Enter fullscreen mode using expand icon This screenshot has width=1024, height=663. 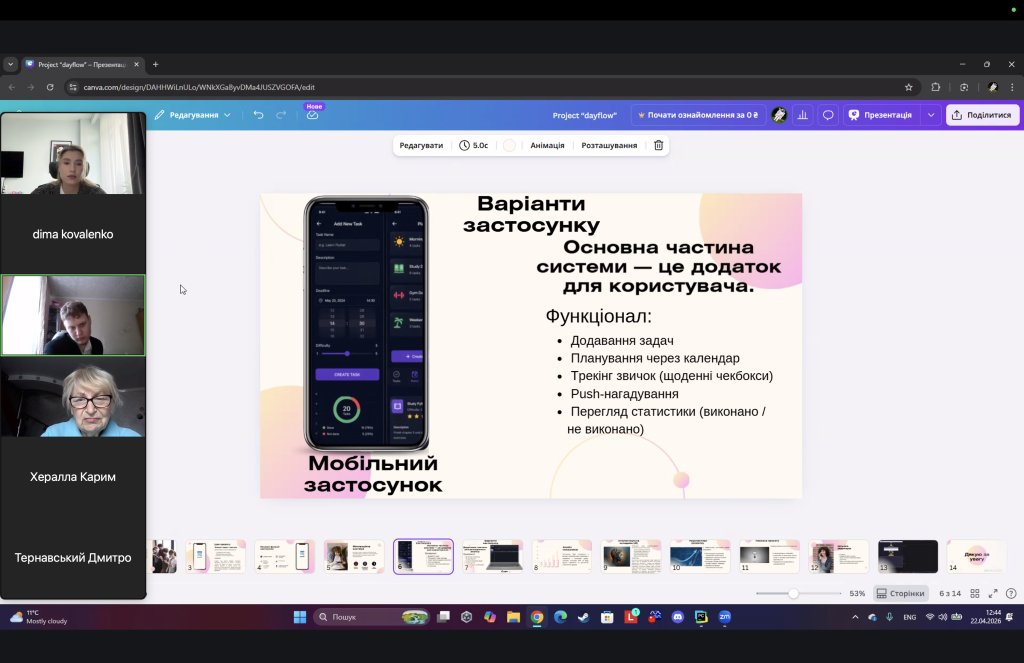coord(993,593)
